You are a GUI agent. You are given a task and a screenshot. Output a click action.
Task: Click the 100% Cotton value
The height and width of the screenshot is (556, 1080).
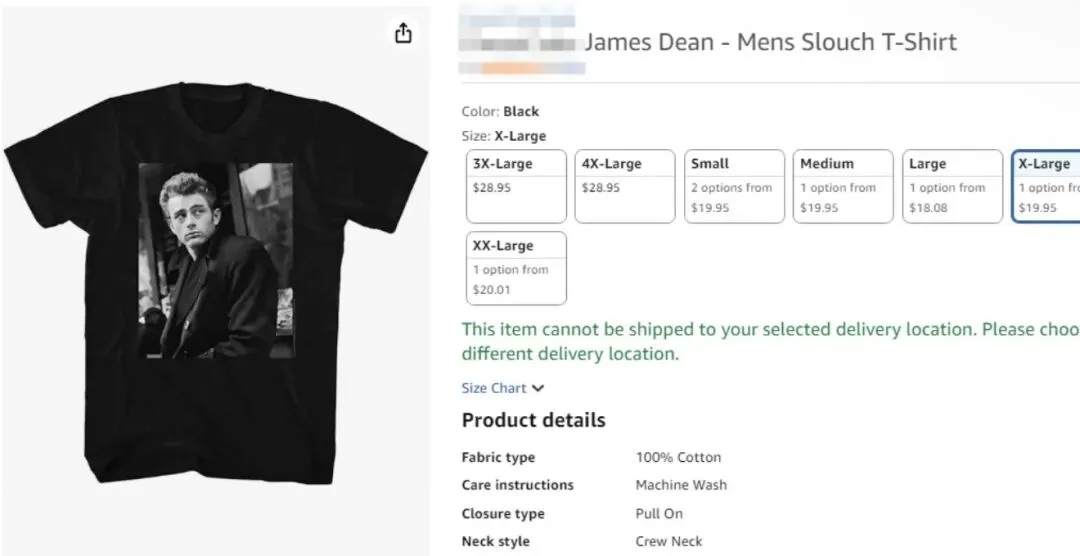(678, 457)
